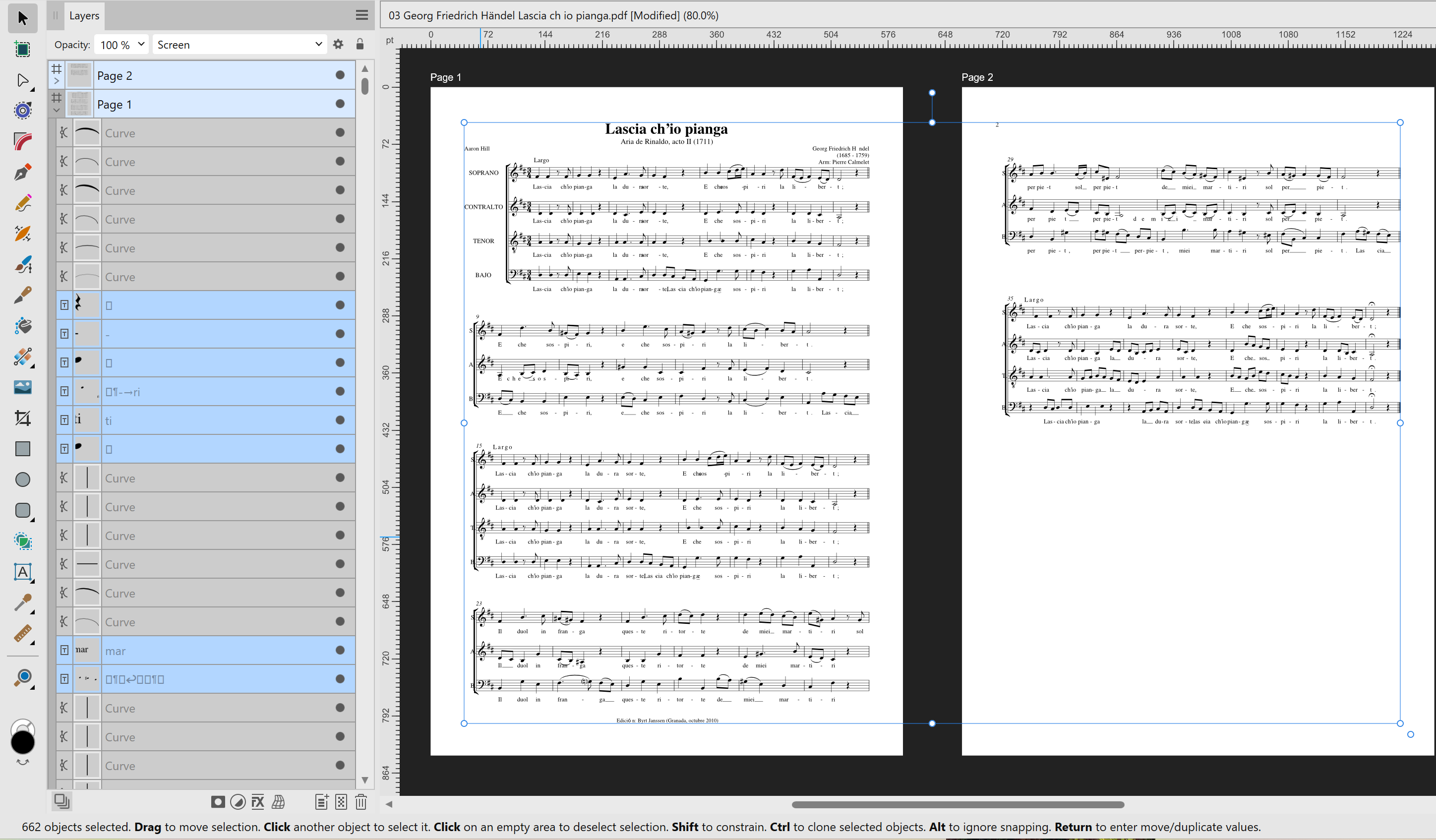Toggle visibility of the '-' text layer
The width and height of the screenshot is (1436, 840).
(340, 334)
